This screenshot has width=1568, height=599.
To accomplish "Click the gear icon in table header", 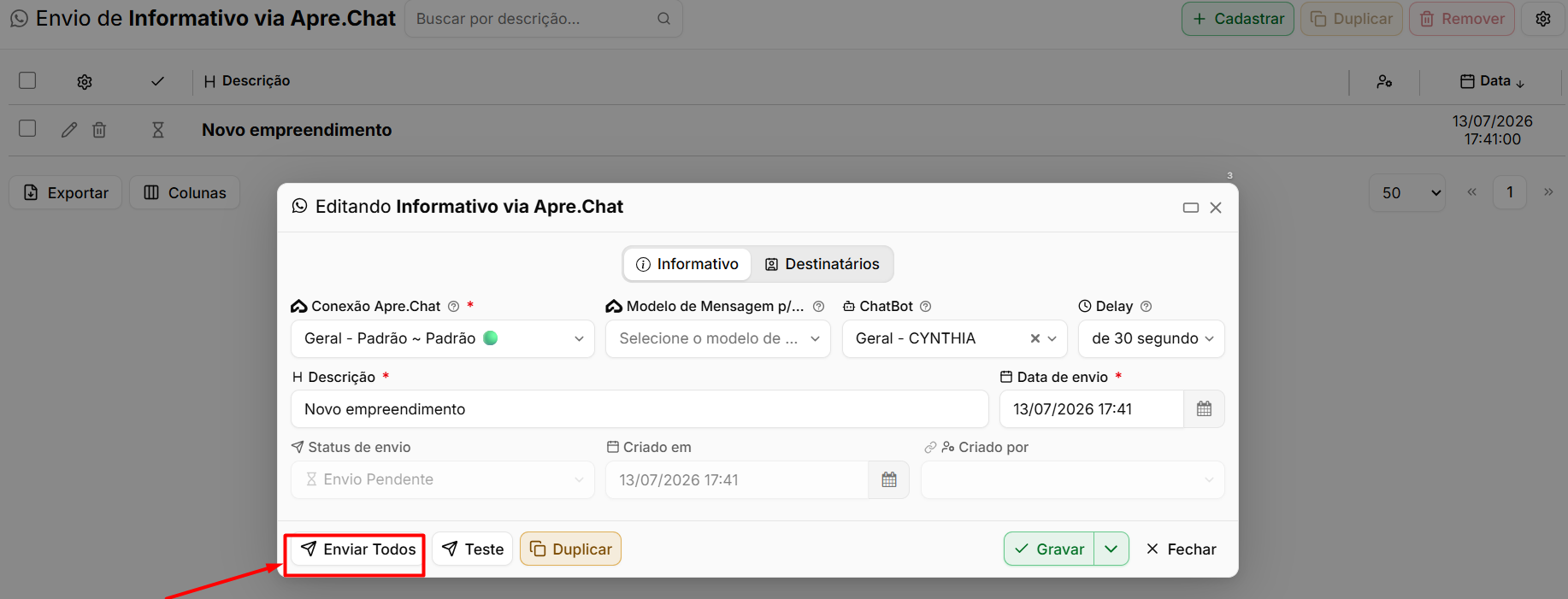I will pos(85,81).
